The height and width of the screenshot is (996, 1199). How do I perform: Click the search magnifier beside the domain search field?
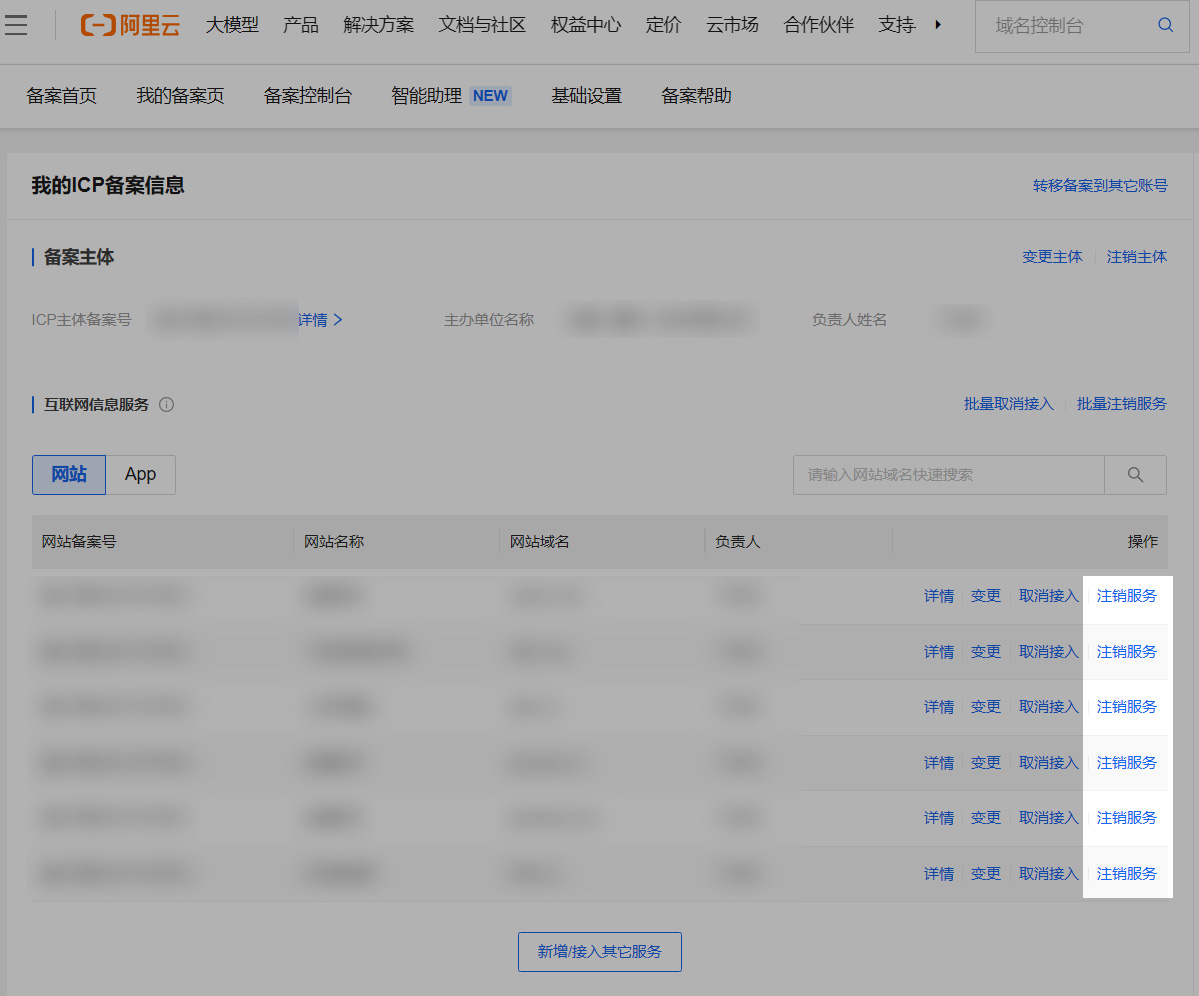(x=1134, y=475)
